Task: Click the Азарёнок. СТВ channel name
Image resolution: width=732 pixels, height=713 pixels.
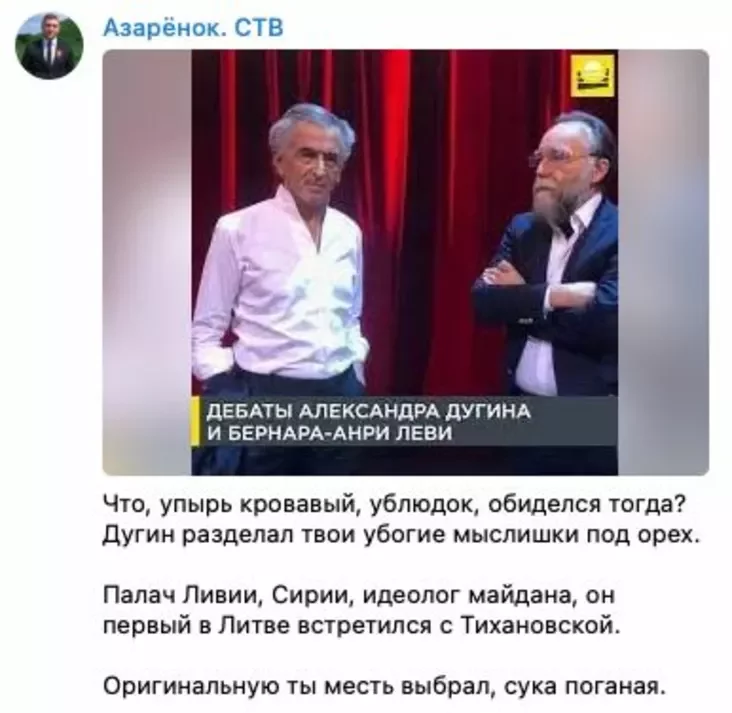Action: (193, 28)
